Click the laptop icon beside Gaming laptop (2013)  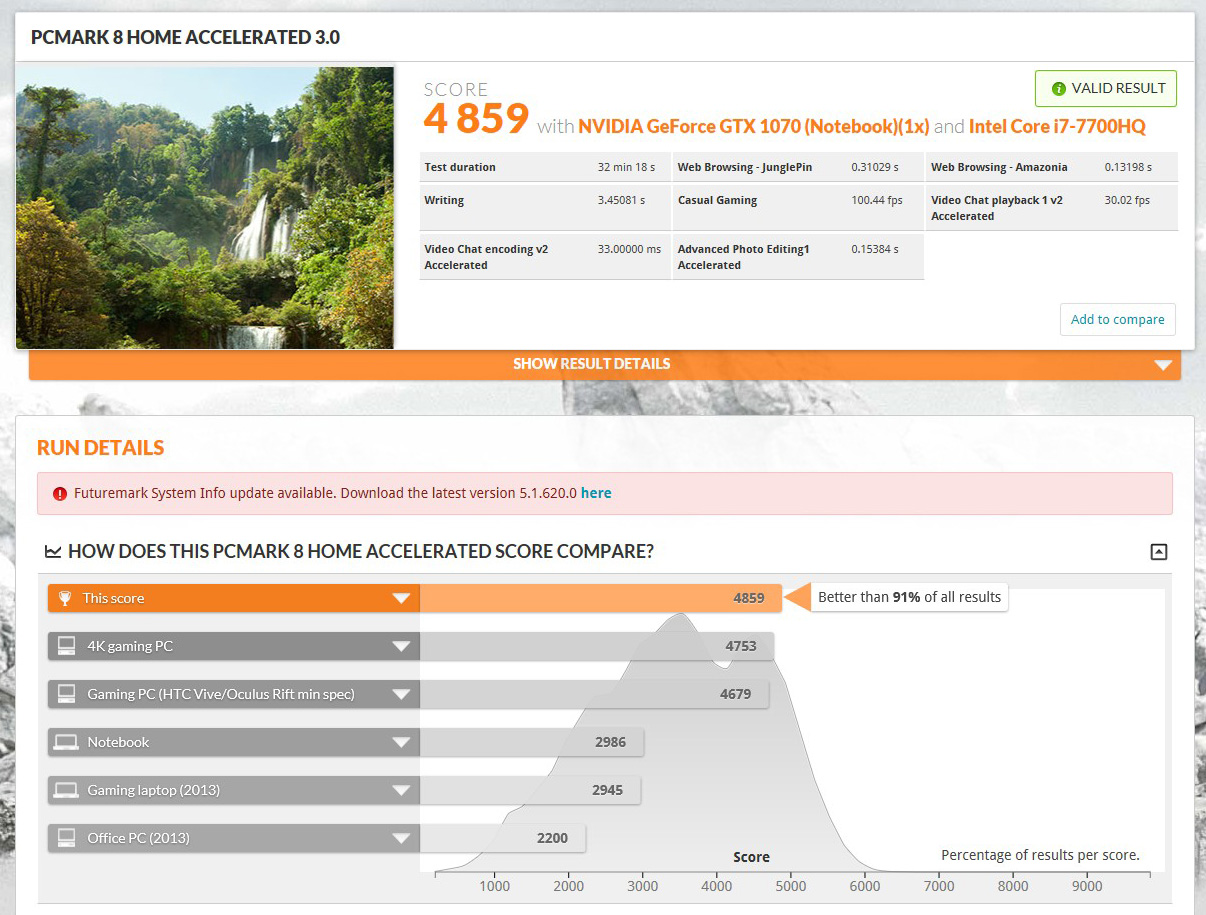point(66,790)
